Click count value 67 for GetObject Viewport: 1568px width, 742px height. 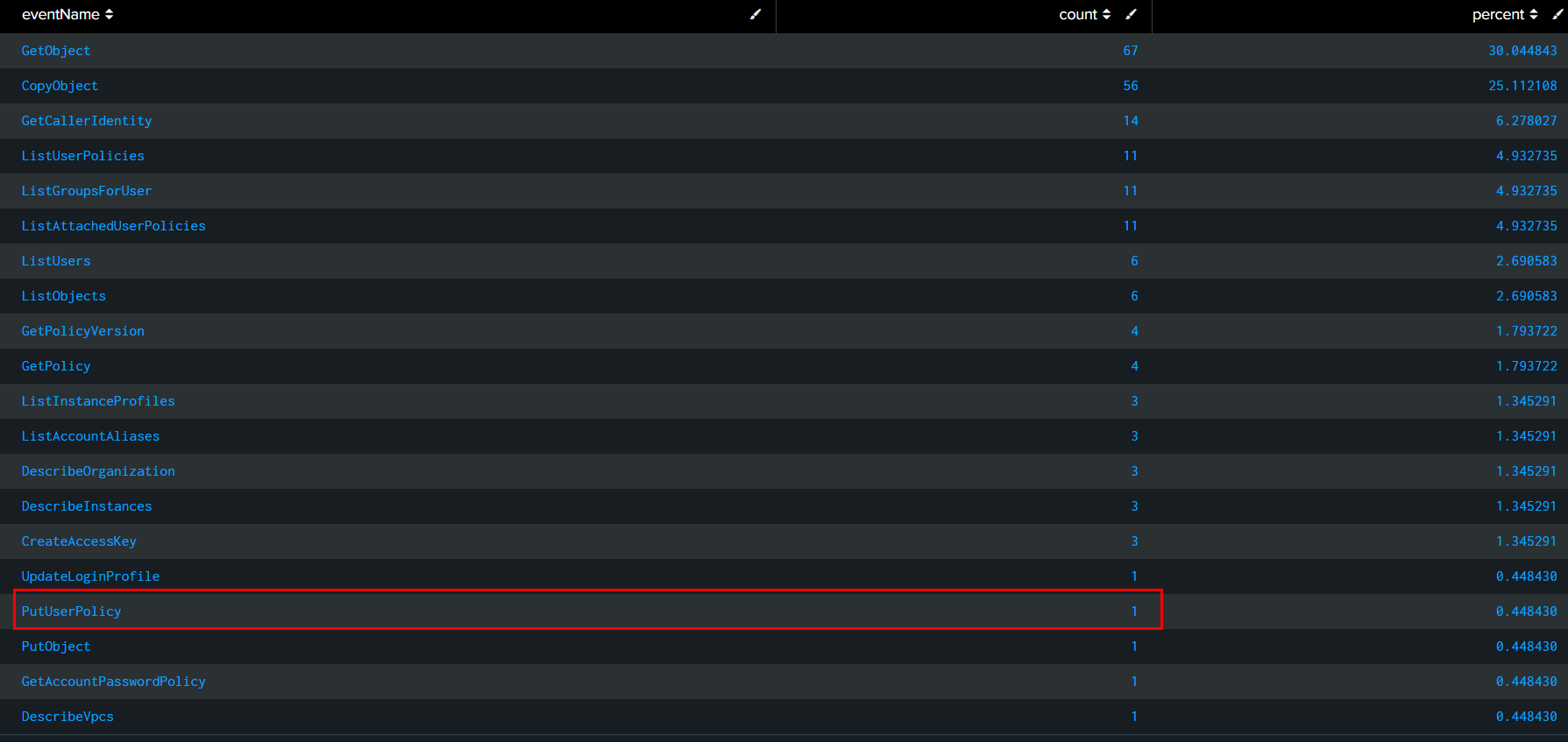(1131, 51)
